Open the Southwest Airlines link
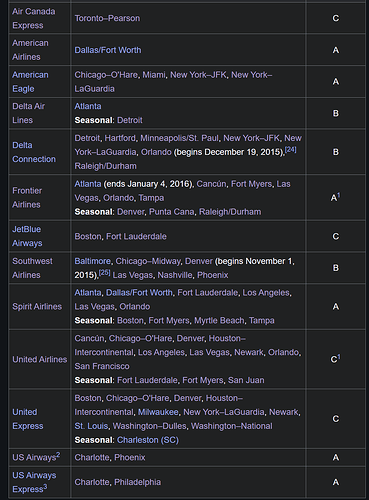The height and width of the screenshot is (500, 369). click(x=32, y=268)
